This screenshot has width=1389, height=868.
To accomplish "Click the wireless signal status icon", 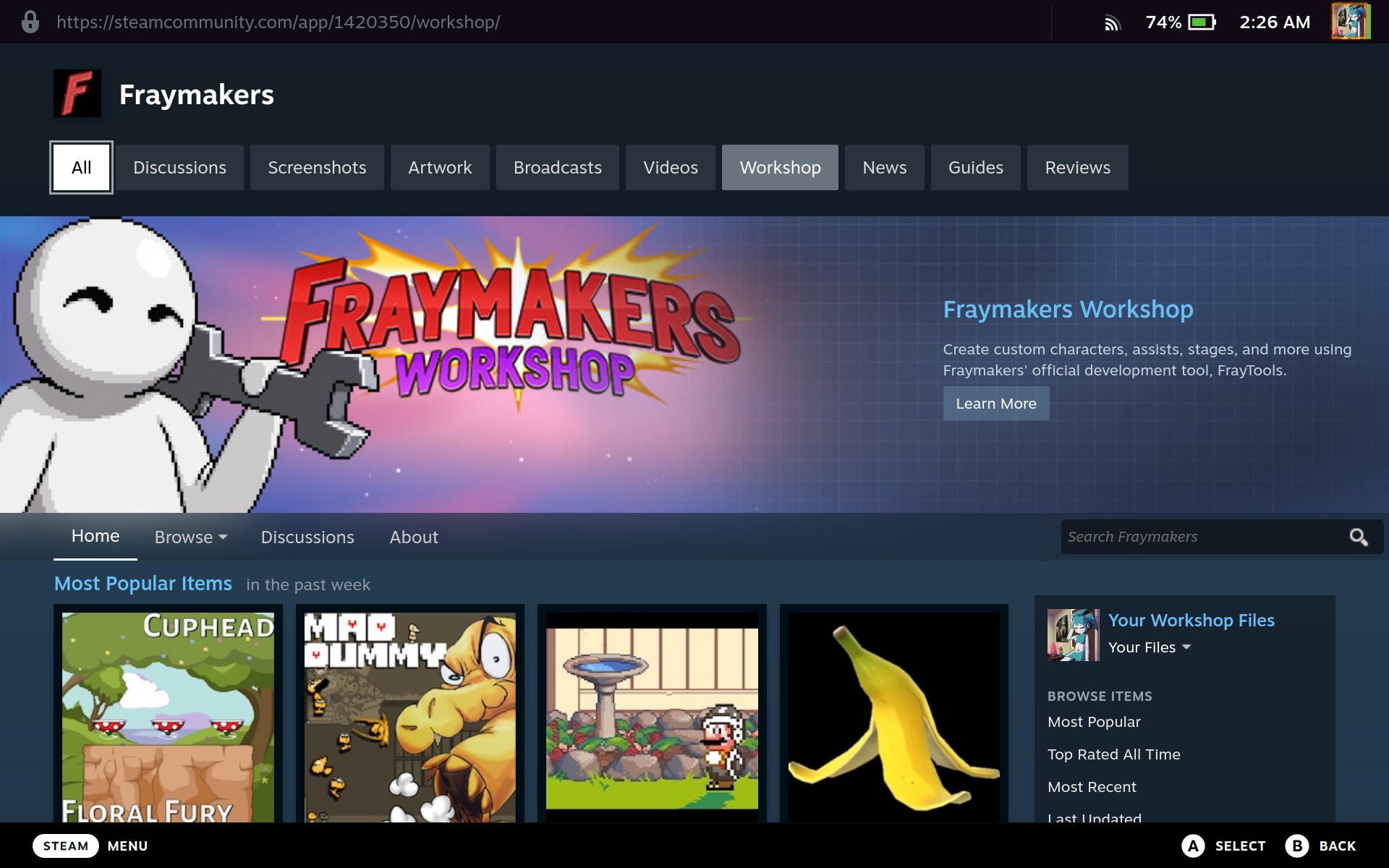I will (1112, 22).
